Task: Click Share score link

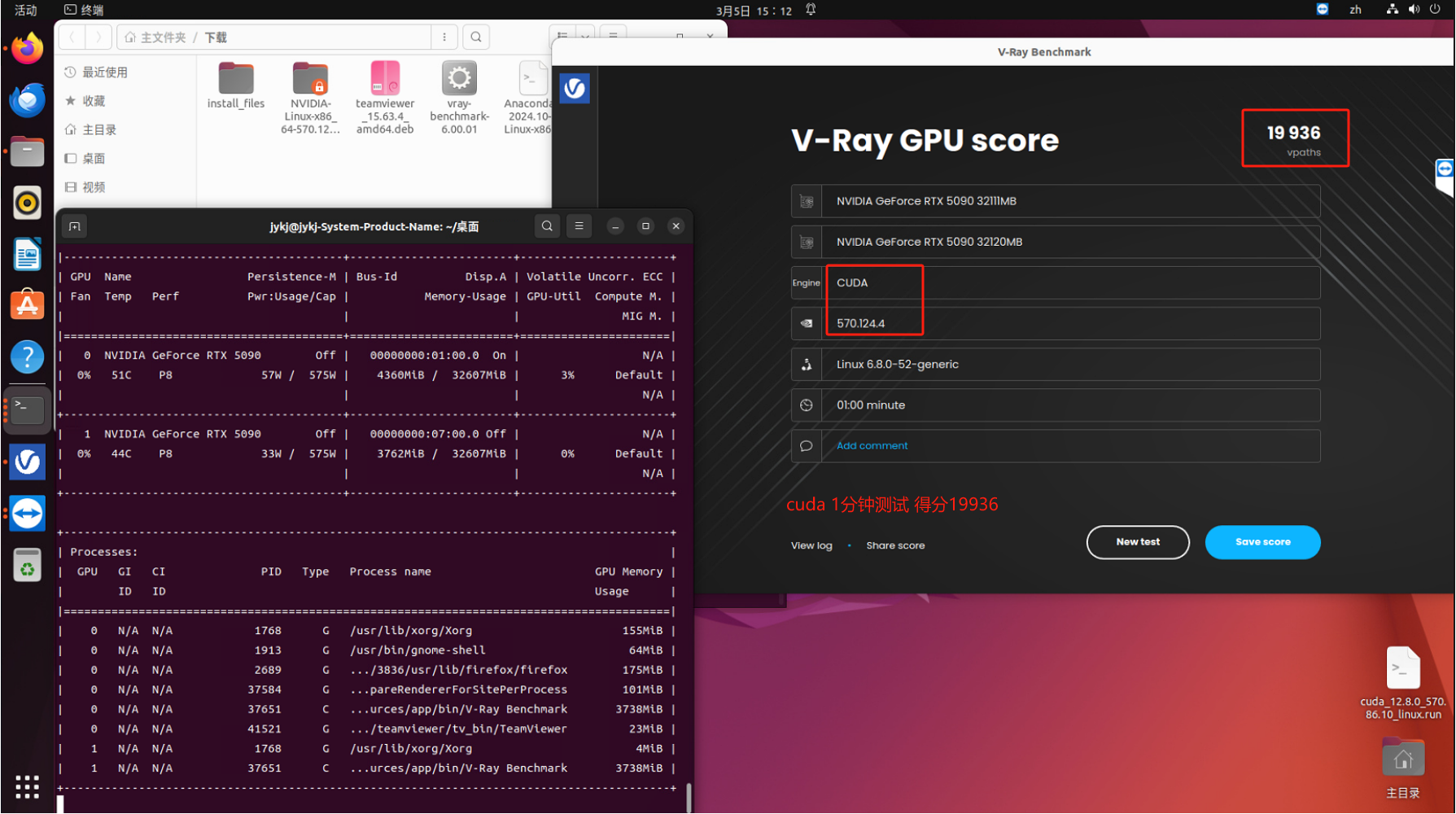Action: tap(895, 545)
